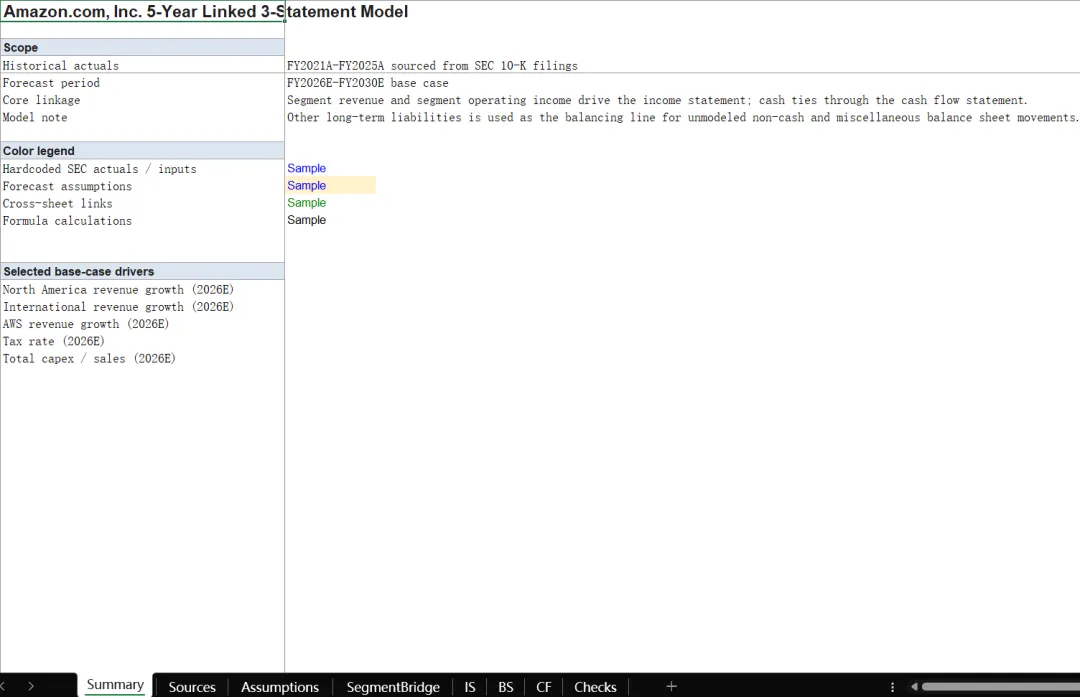1080x697 pixels.
Task: Click the blue Sample for hardcoded inputs
Action: tap(307, 168)
